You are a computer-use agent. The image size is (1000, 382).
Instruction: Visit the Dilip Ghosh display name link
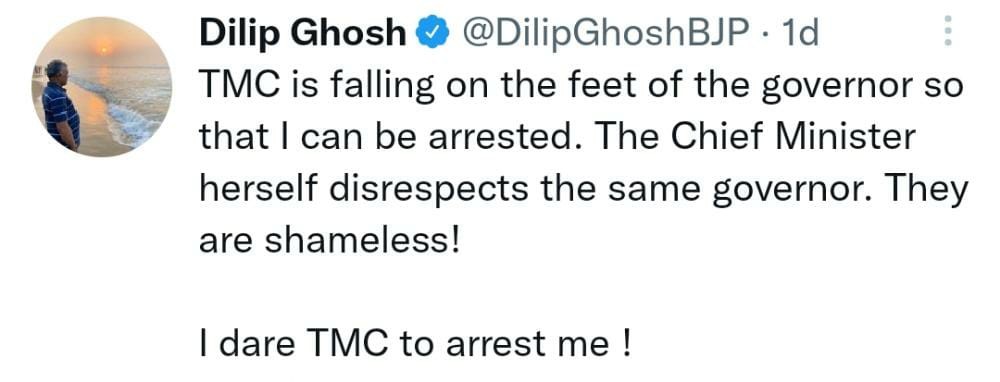[303, 33]
